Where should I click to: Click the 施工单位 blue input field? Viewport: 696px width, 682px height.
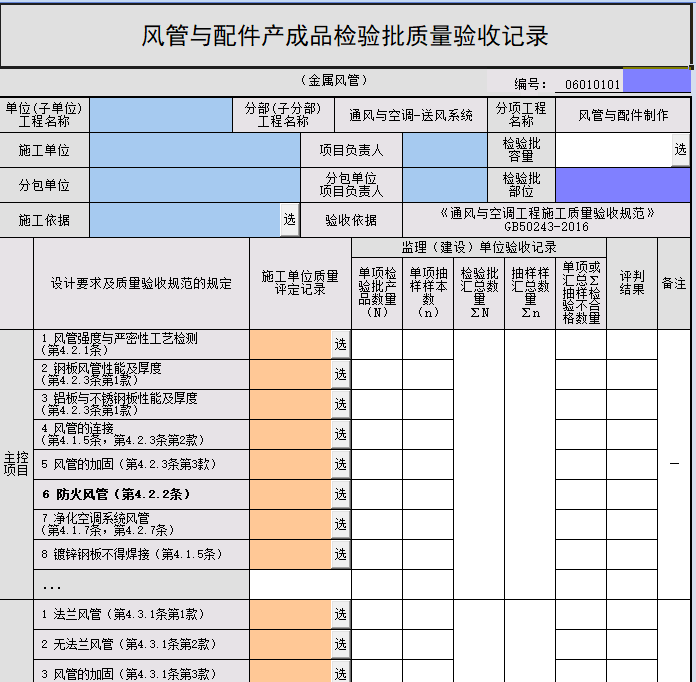tap(195, 150)
